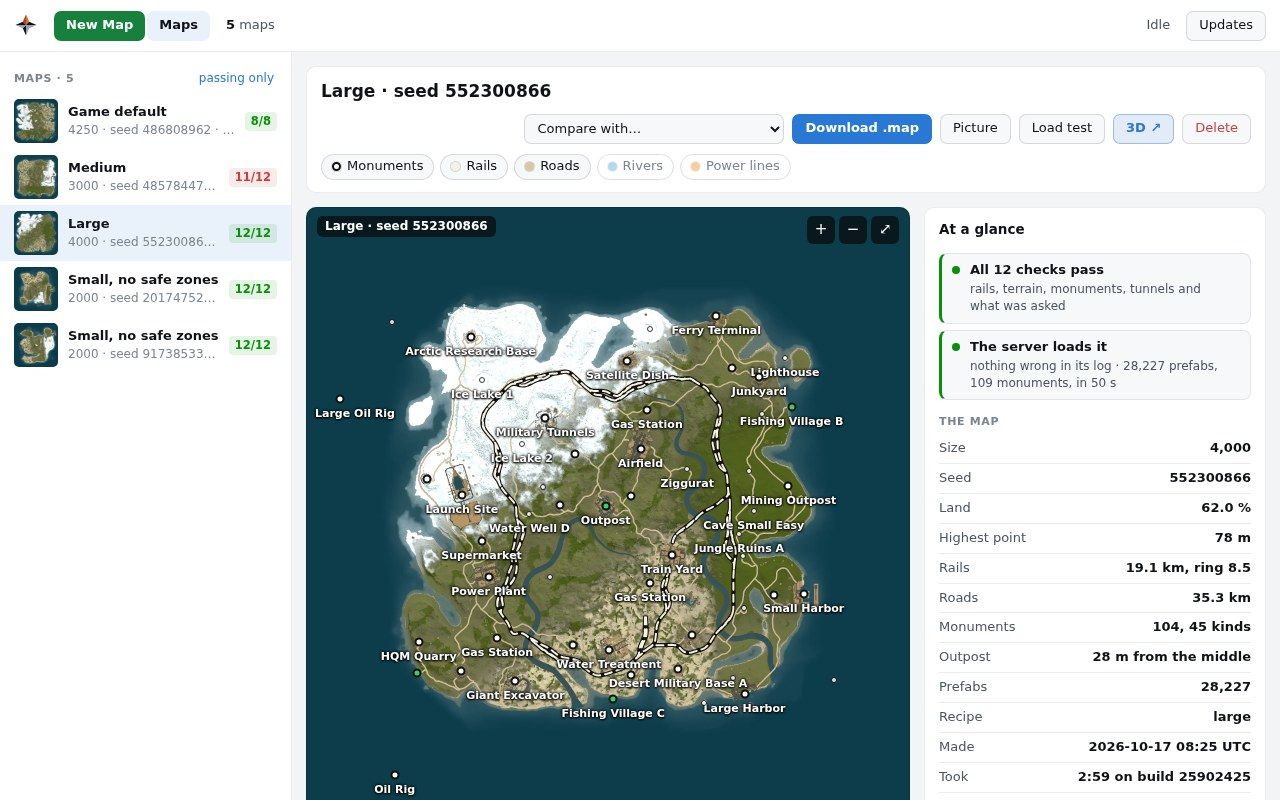Open the Medium map thumbnail
1280x800 pixels.
(x=36, y=177)
